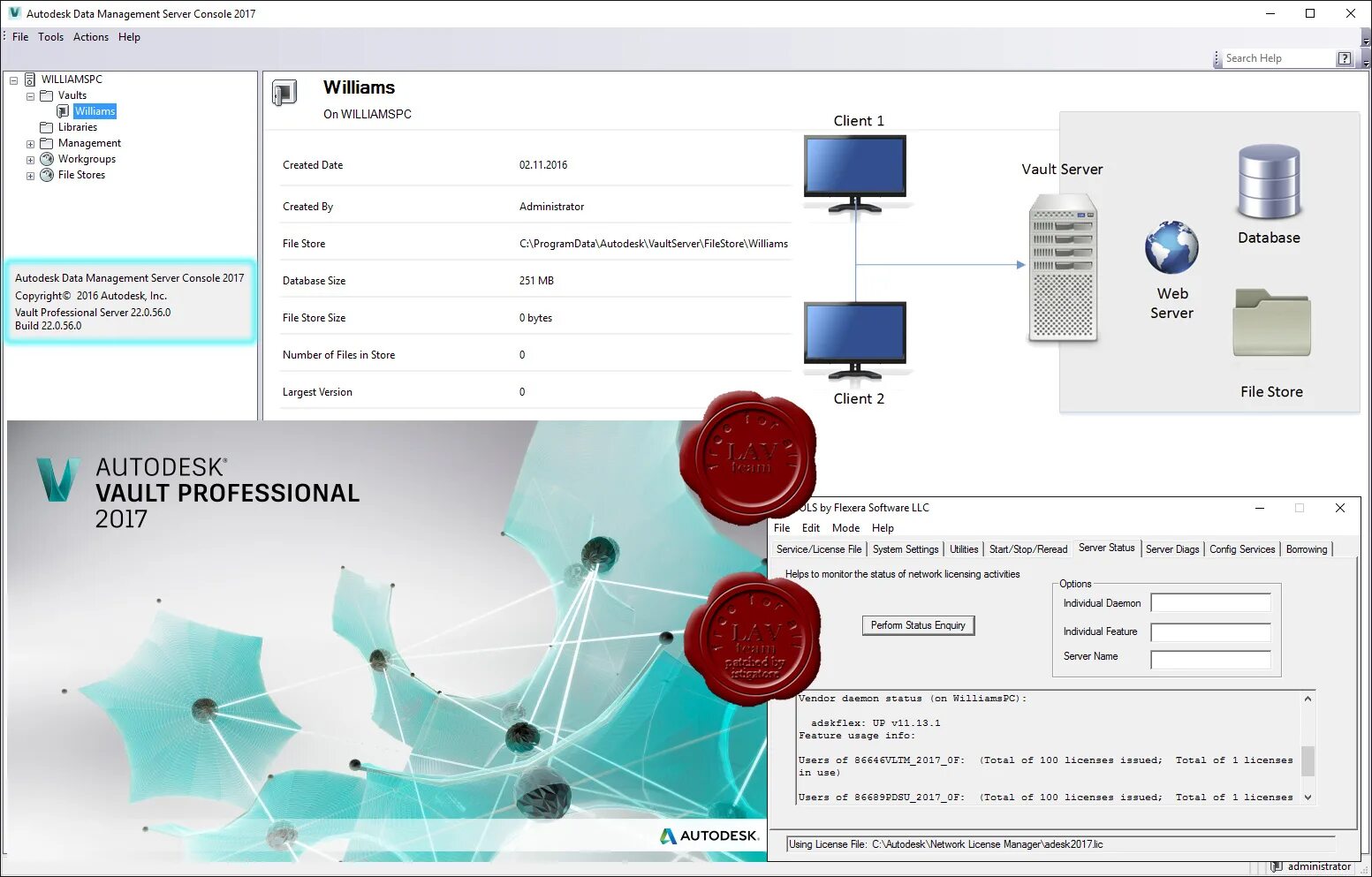The height and width of the screenshot is (877, 1372).
Task: Click the Workgroups globe icon
Action: (x=47, y=159)
